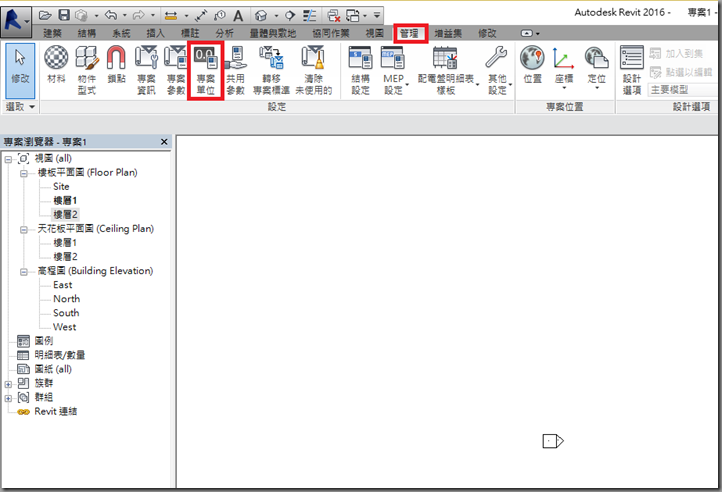
Task: Select the Tag by Category tool
Action: tap(220, 16)
